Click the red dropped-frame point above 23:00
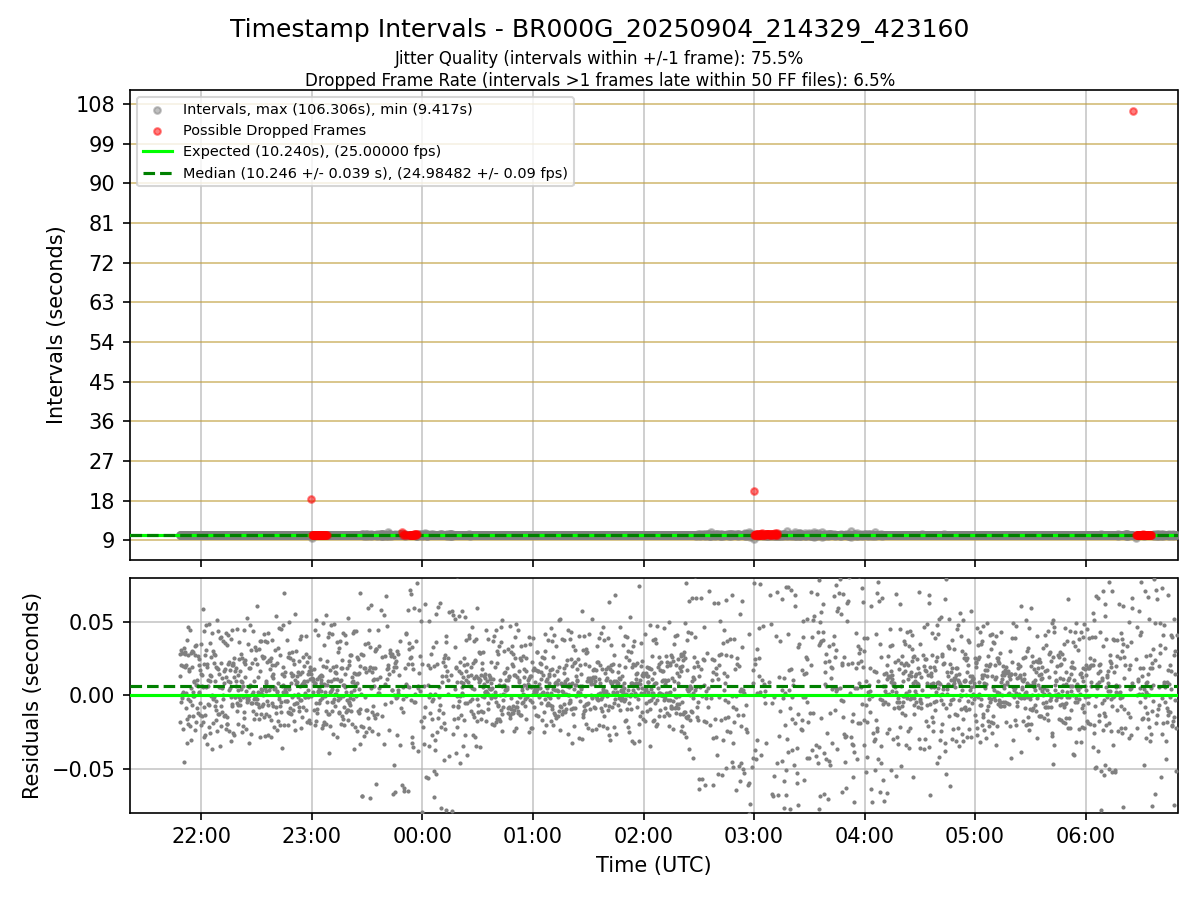Screen dimensions: 1200x900 [311, 499]
